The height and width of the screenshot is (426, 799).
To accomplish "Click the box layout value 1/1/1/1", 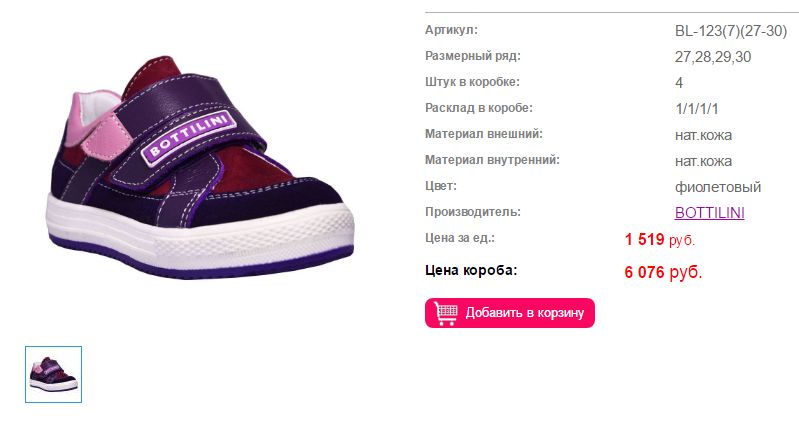I will (697, 109).
